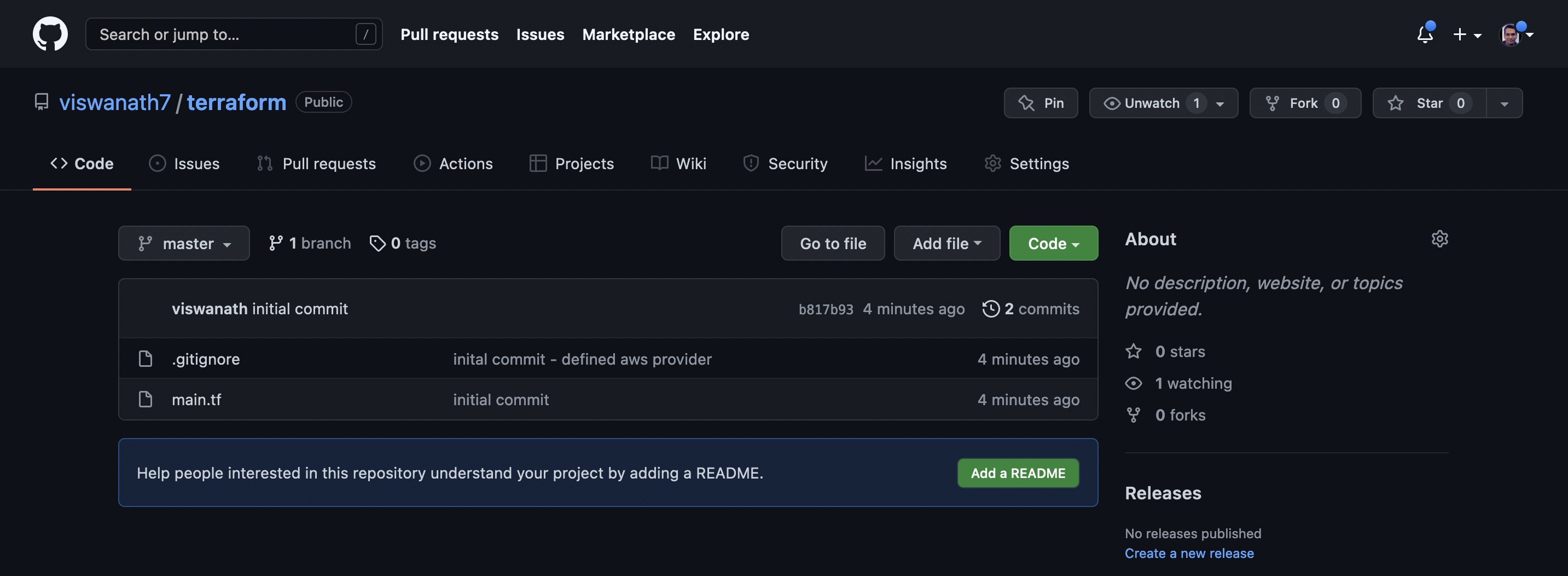The height and width of the screenshot is (576, 1568).
Task: Open the Security tab
Action: [x=785, y=163]
